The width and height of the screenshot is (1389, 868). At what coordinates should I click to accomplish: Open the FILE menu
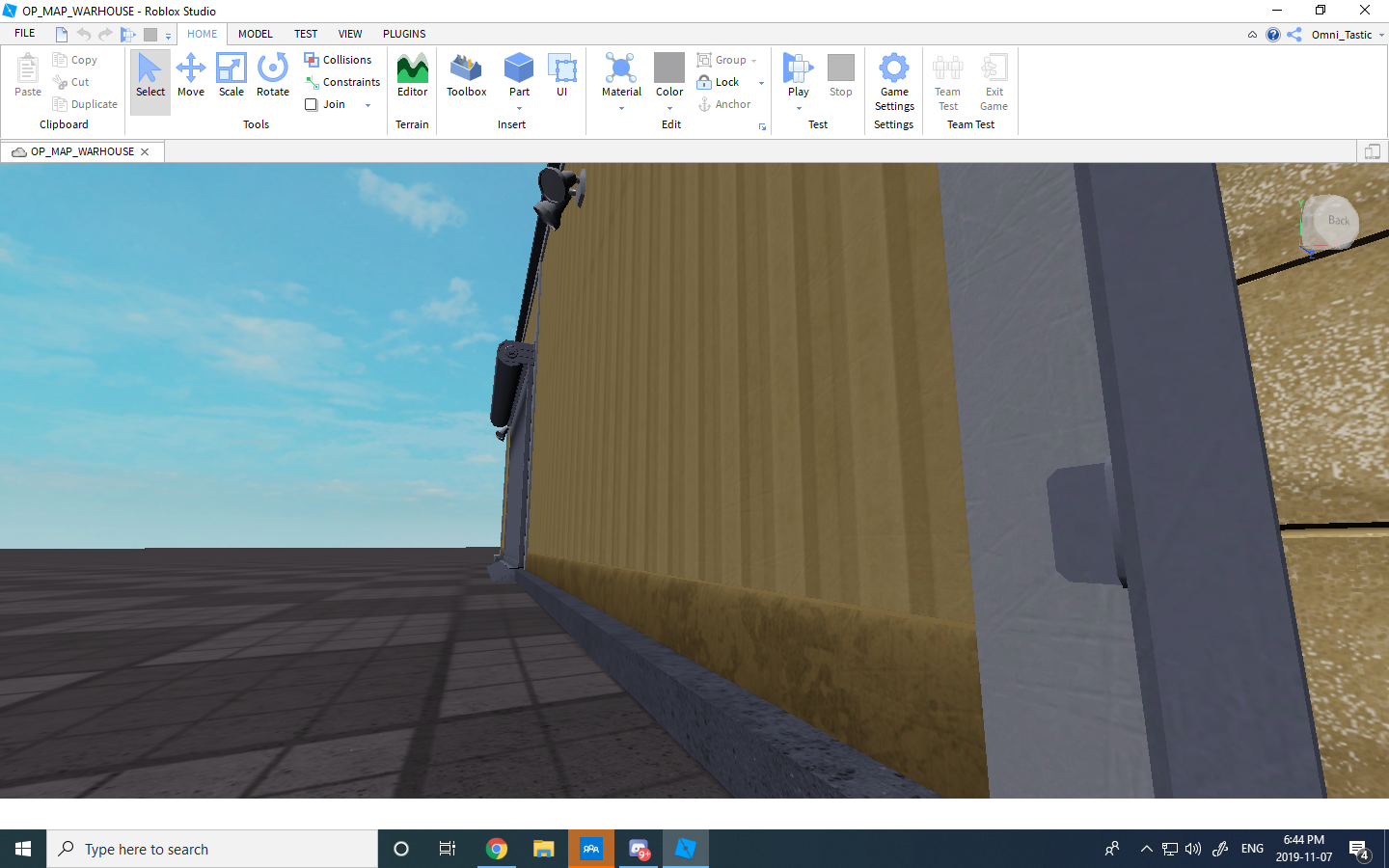pos(24,33)
